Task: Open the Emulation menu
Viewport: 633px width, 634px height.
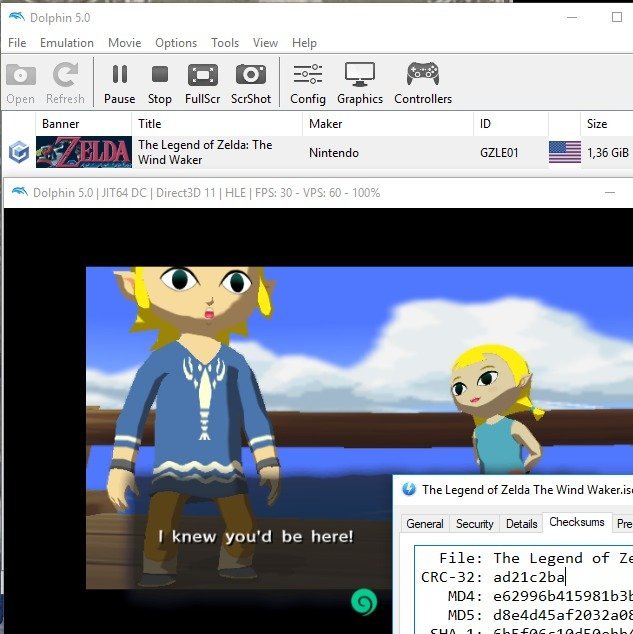Action: click(67, 43)
